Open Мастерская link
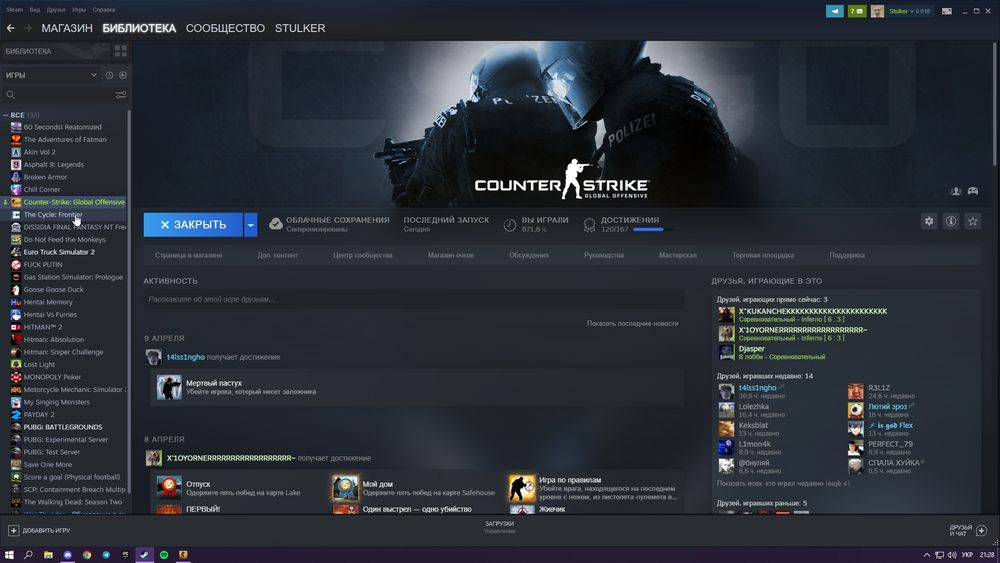 [x=677, y=255]
